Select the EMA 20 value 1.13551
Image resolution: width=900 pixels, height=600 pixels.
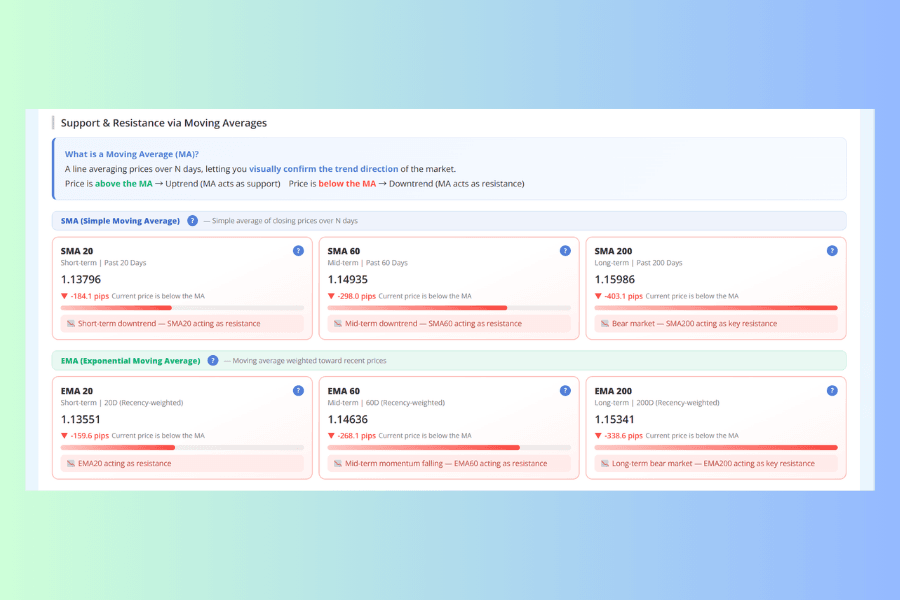click(x=80, y=420)
